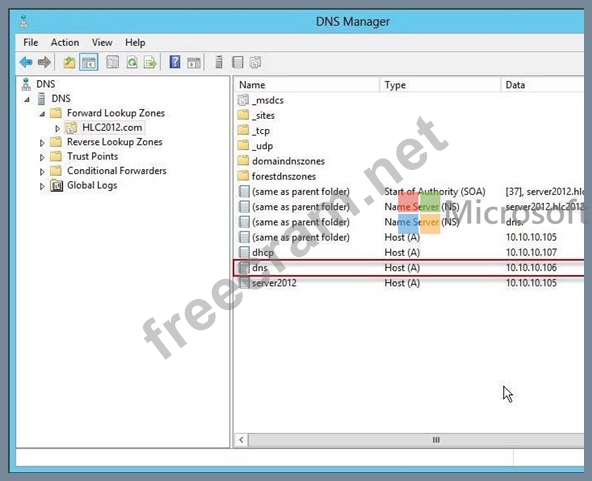
Task: Collapse the Forward Lookup Zones node
Action: pos(42,114)
